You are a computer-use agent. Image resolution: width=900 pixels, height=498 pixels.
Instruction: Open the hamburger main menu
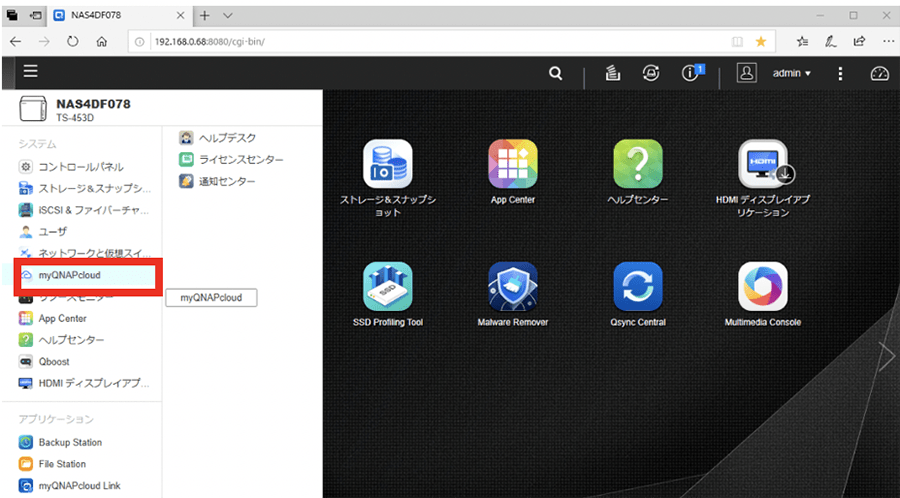[x=30, y=71]
